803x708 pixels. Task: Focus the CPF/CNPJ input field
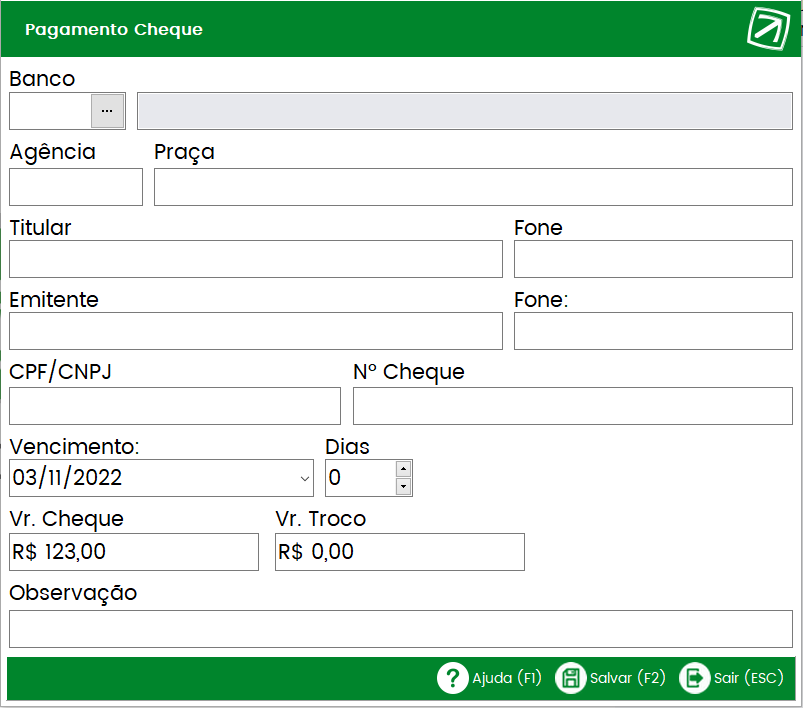point(175,406)
